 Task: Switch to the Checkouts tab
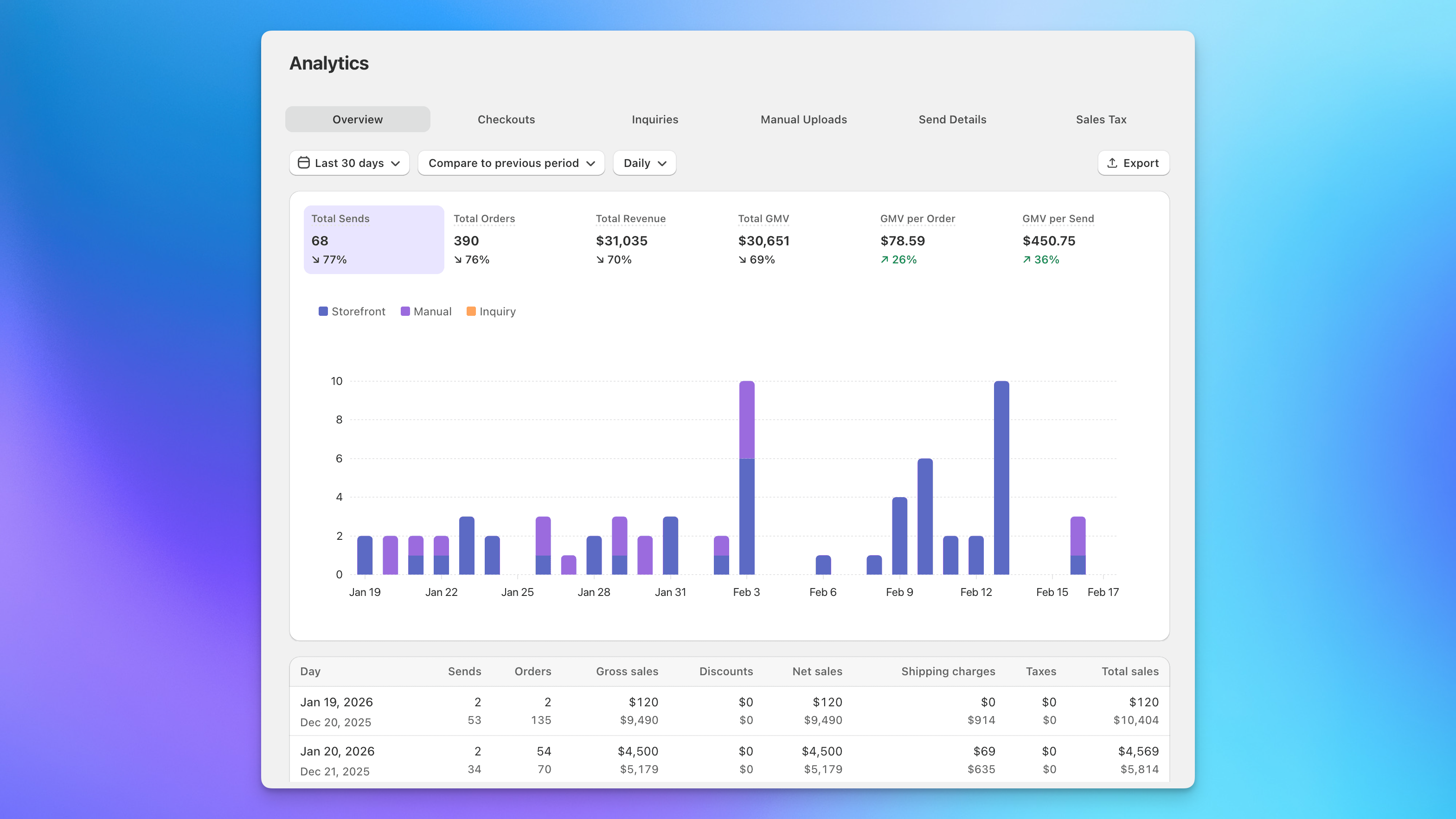[506, 119]
